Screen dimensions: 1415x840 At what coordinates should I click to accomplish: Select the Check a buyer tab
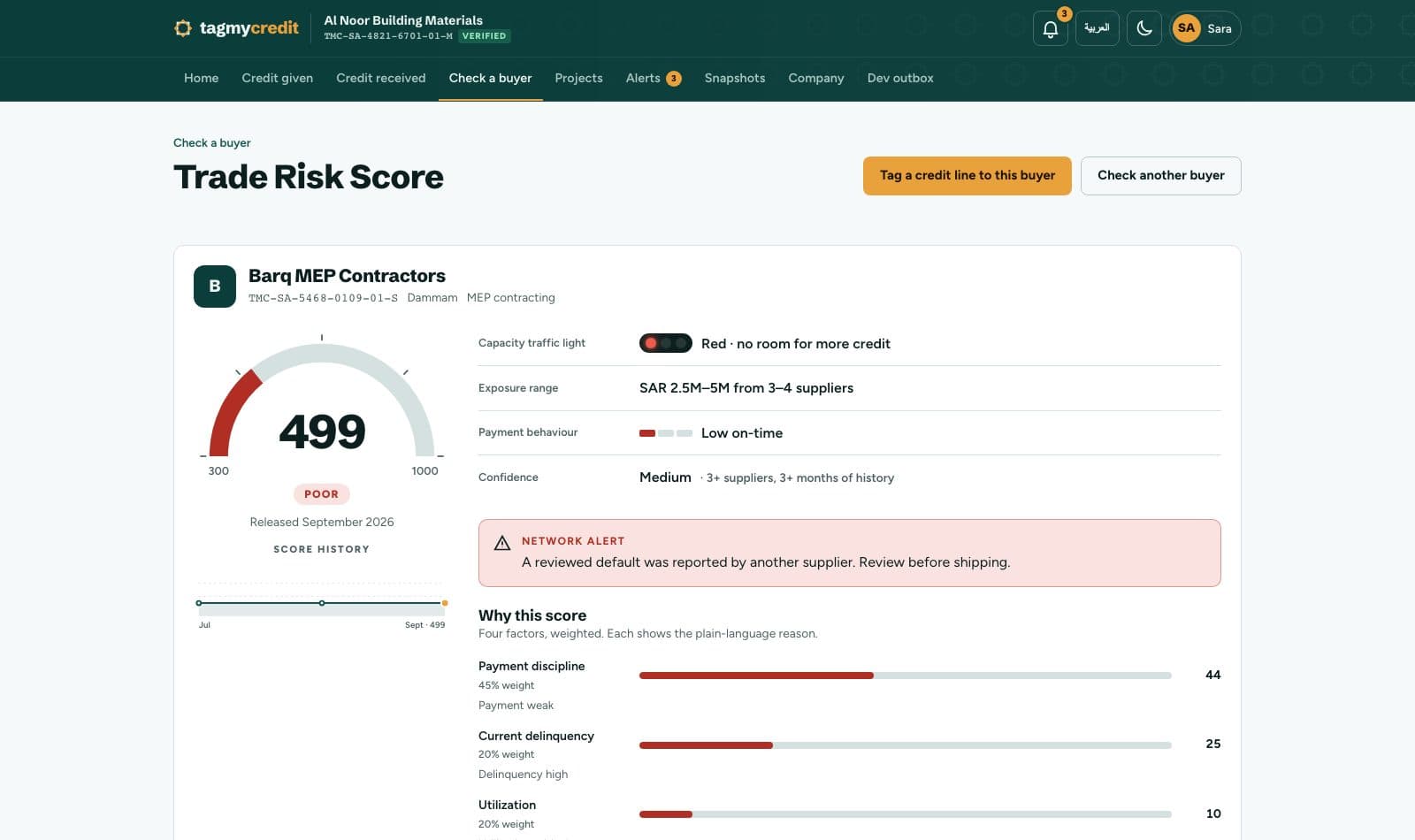tap(490, 78)
